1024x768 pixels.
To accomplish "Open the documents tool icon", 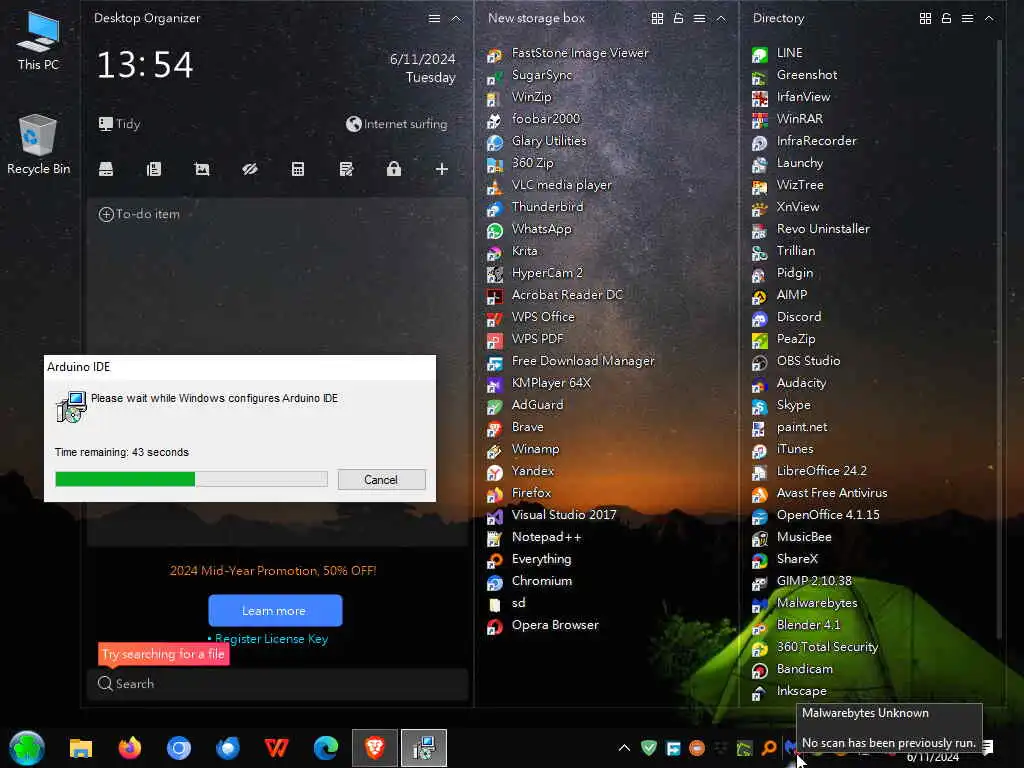I will (154, 170).
